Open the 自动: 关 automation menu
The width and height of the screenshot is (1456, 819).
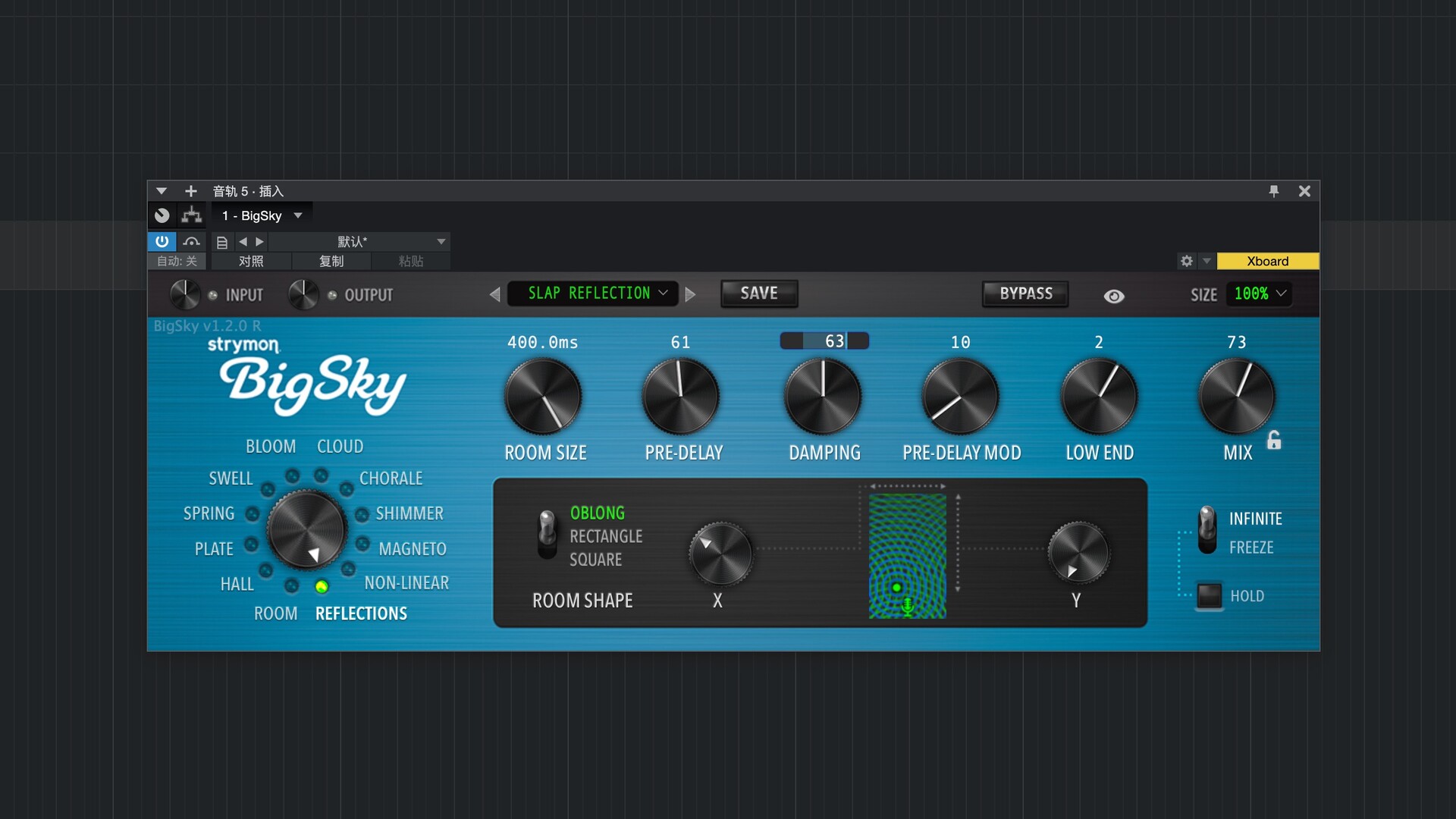[x=176, y=261]
